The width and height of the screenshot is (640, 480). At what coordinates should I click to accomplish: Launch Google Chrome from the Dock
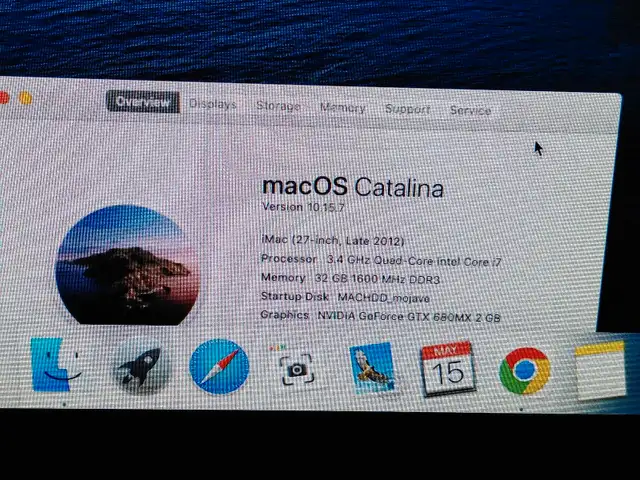coord(525,370)
